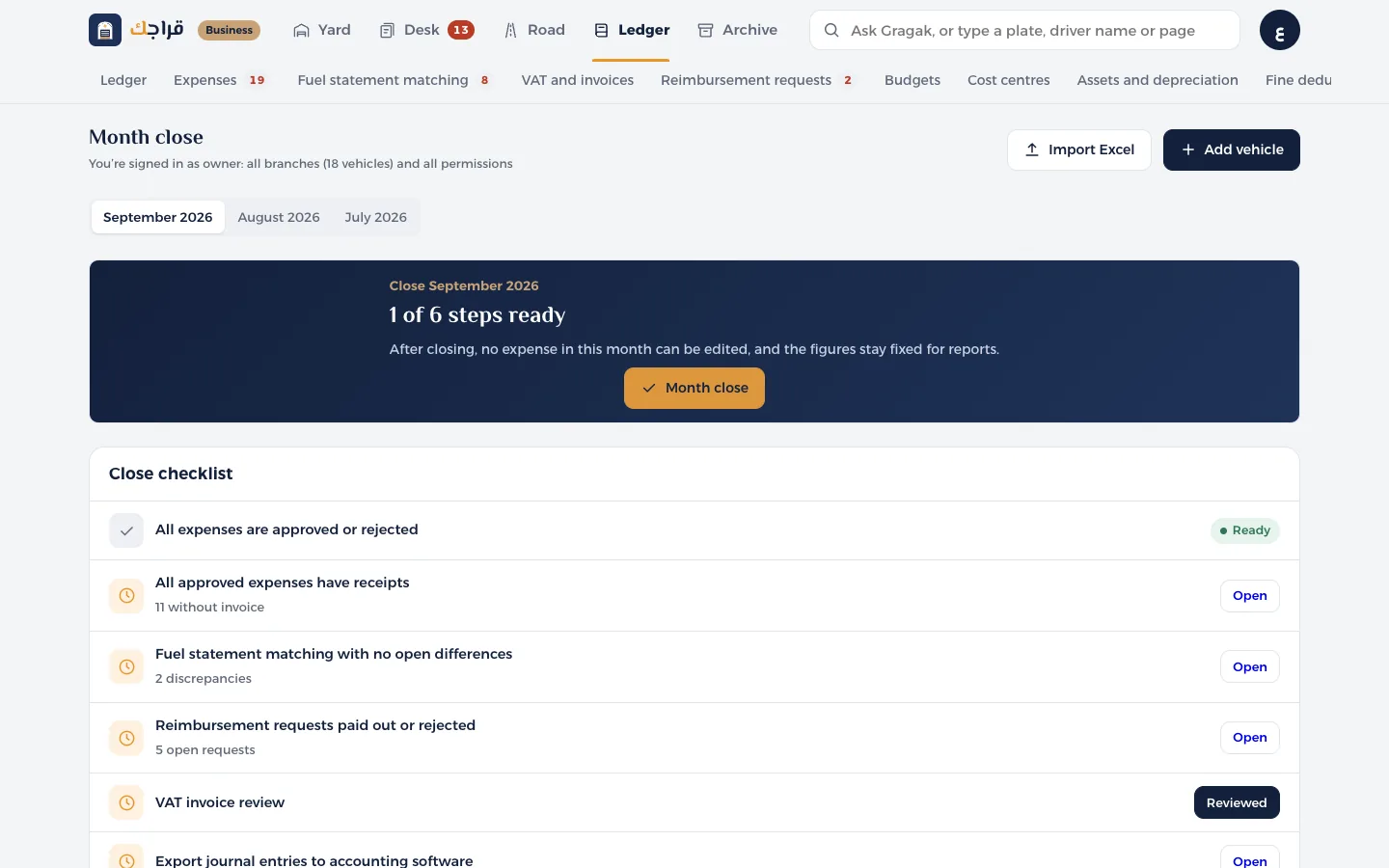Open VAT and invoices tab
Image resolution: width=1389 pixels, height=868 pixels.
click(x=578, y=80)
